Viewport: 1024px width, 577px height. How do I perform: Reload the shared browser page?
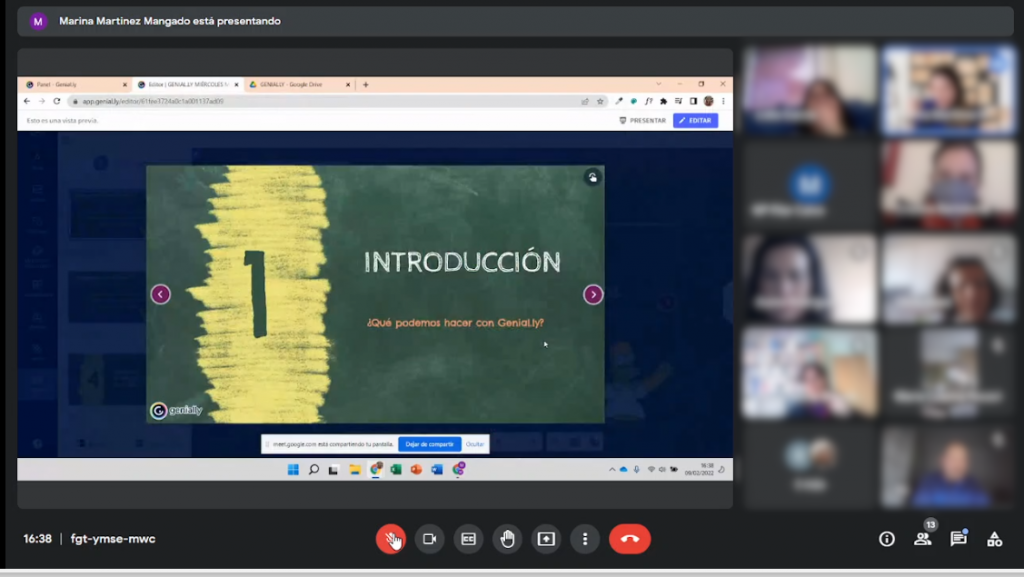(x=57, y=102)
